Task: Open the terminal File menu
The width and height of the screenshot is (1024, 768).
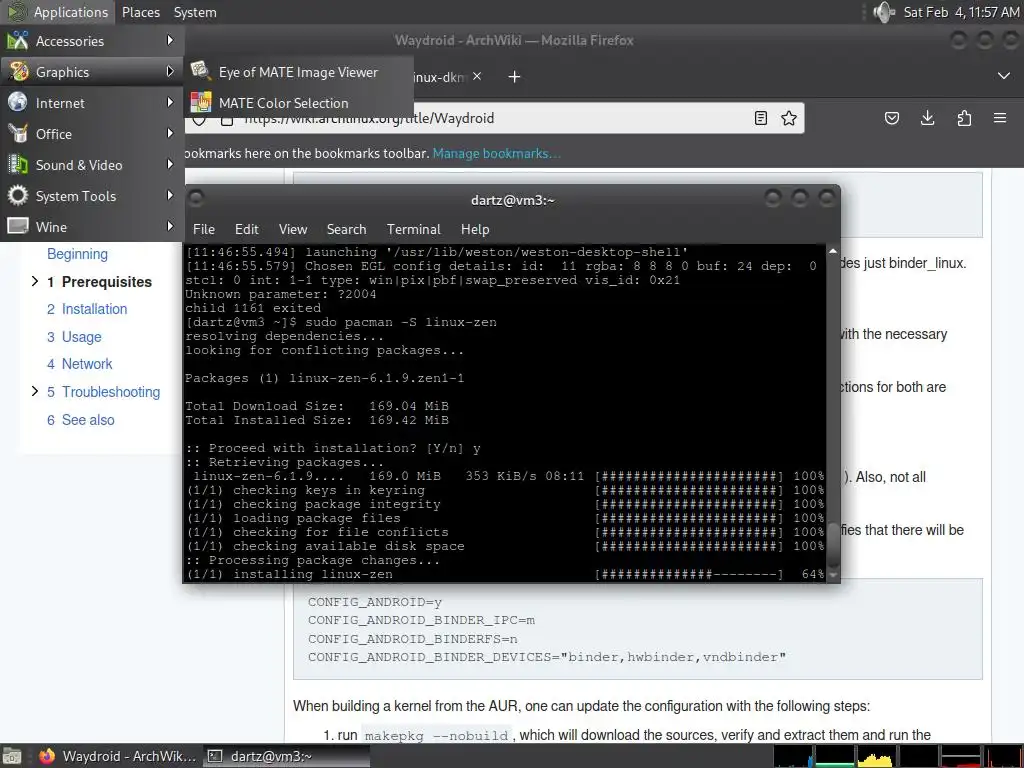Action: 204,229
